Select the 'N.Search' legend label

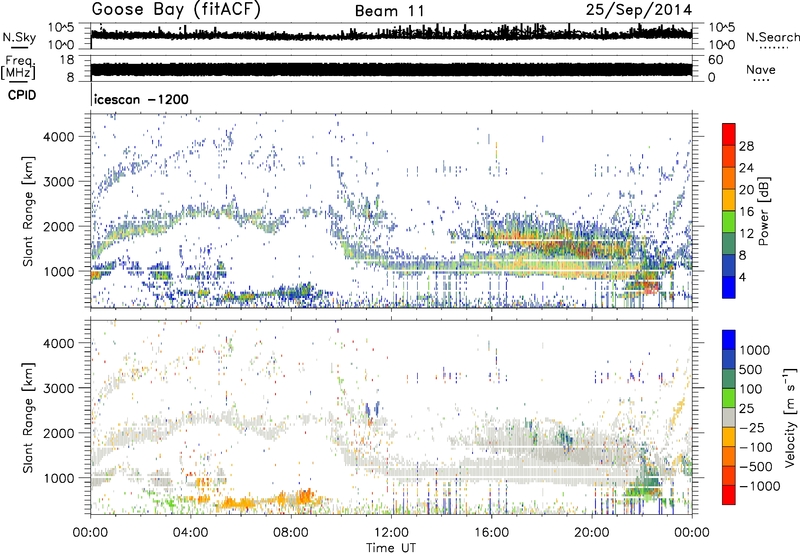pyautogui.click(x=772, y=37)
